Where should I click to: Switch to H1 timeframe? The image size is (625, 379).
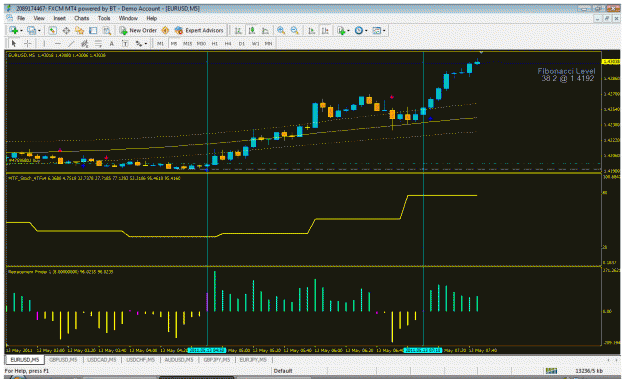click(x=214, y=43)
